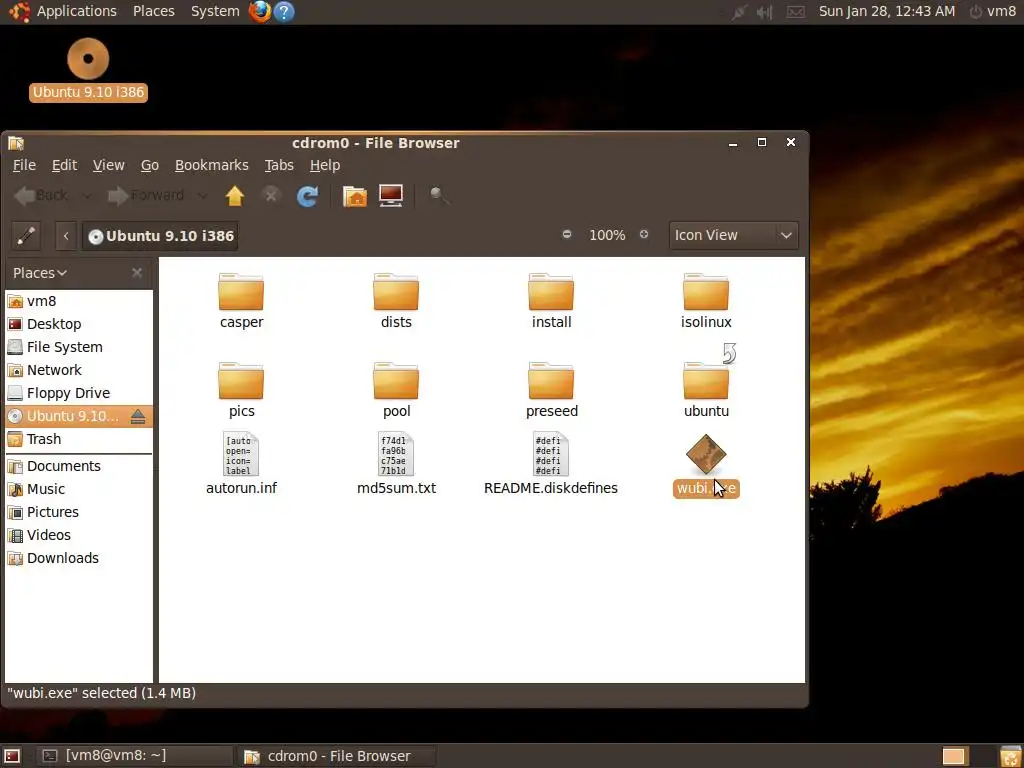
Task: Close the Places sidebar
Action: tap(136, 273)
